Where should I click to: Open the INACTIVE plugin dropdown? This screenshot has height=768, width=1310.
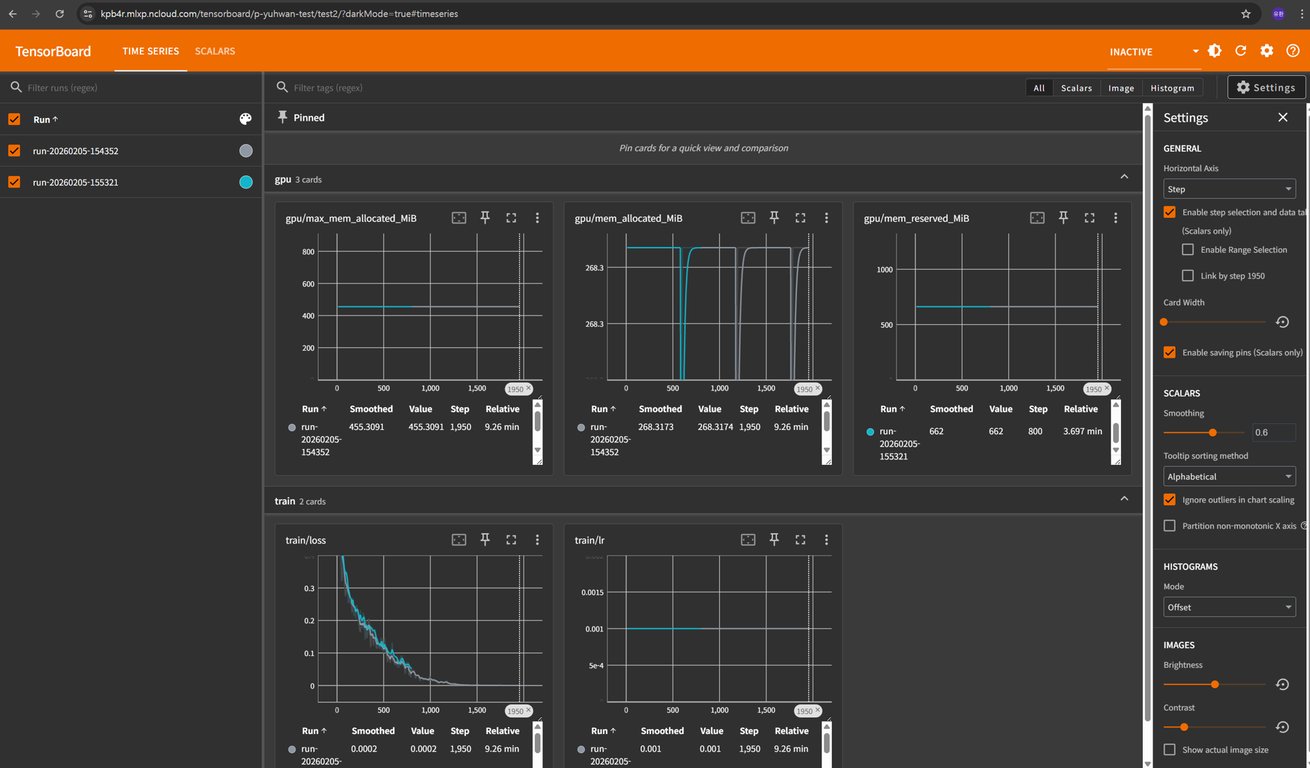[1154, 52]
